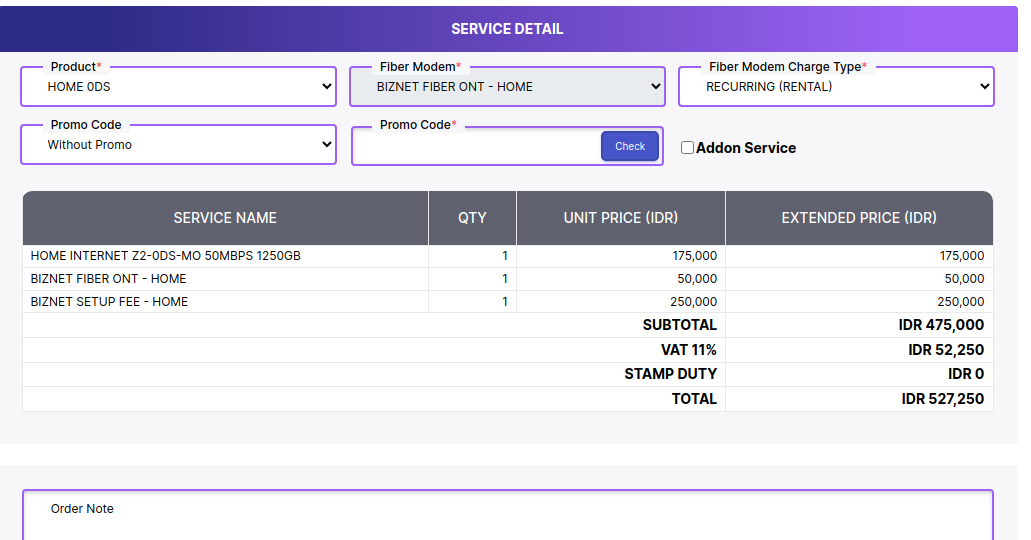Click the Order Note text area
1031x540 pixels.
(508, 515)
